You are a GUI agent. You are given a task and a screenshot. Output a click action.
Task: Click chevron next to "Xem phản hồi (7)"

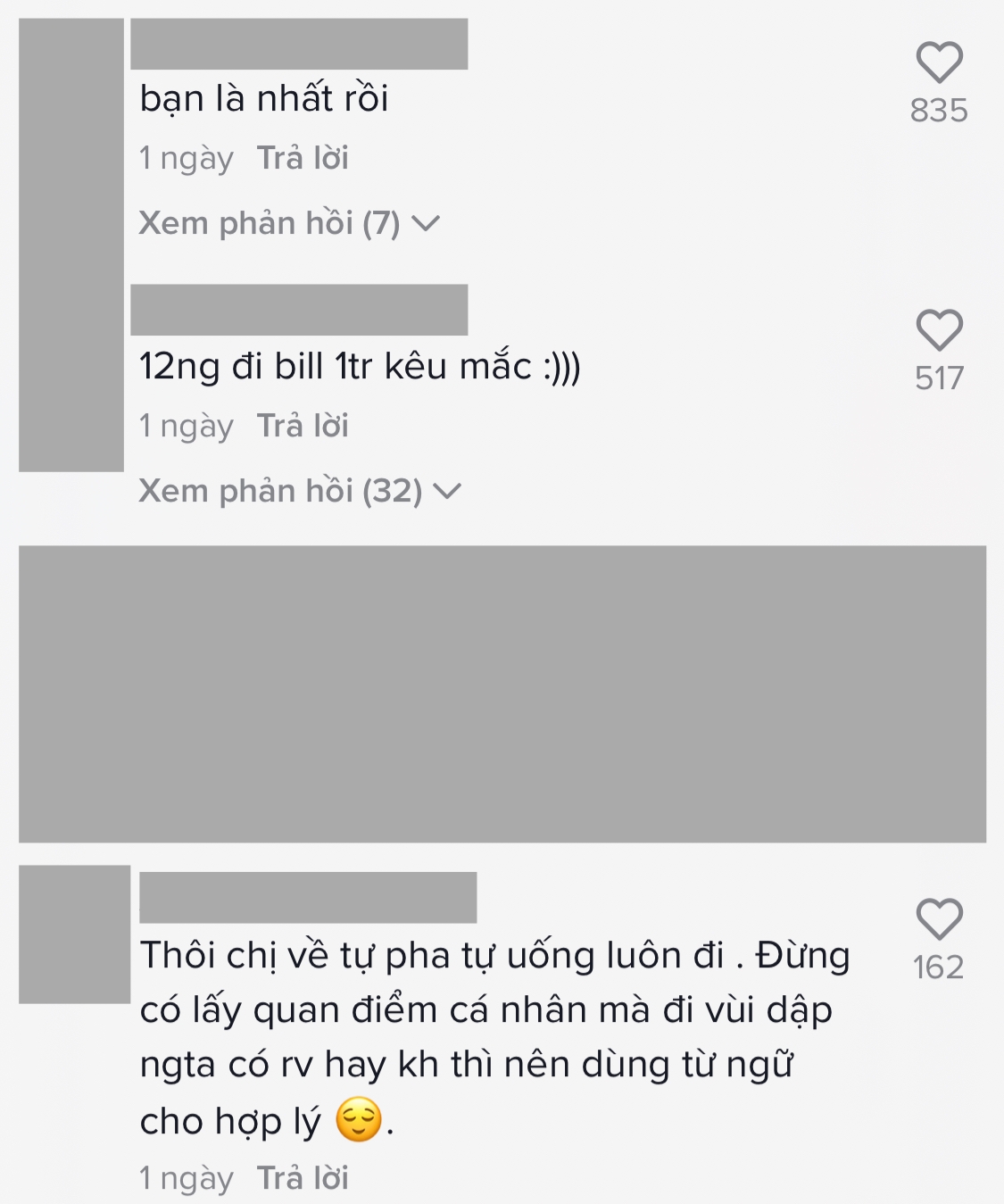[426, 224]
